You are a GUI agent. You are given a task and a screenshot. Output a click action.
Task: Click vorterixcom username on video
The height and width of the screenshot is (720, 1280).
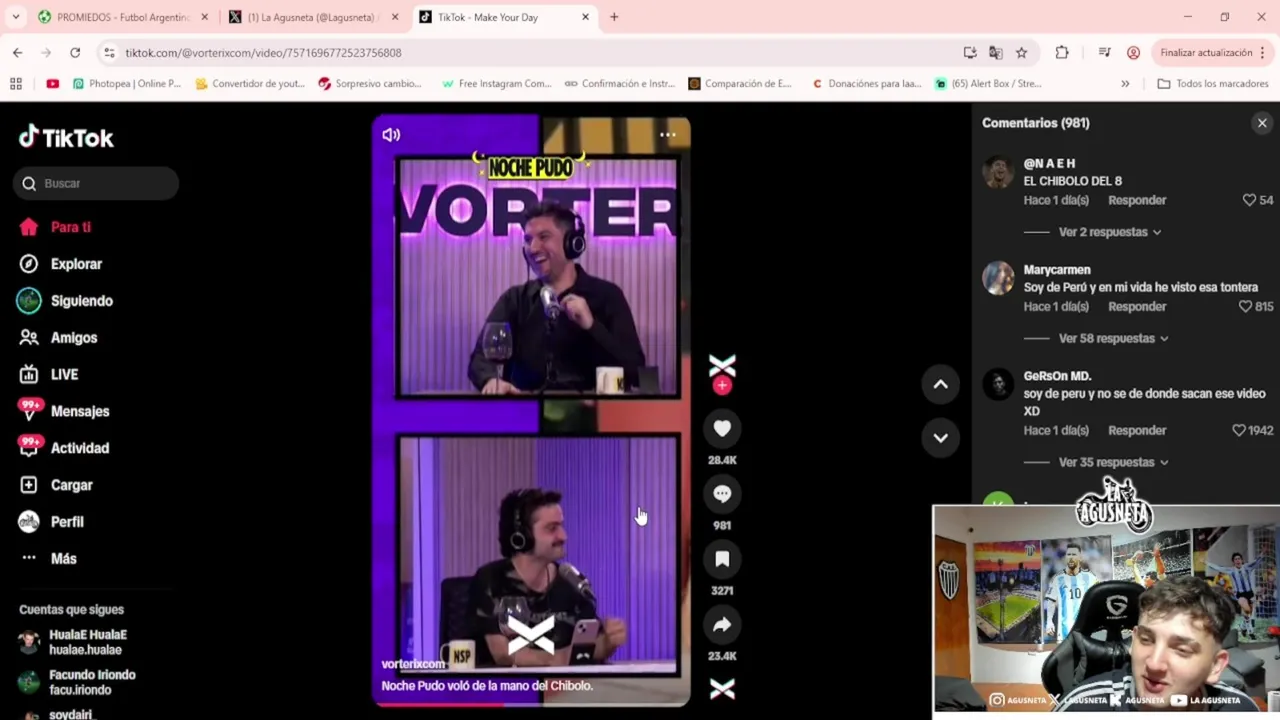tap(413, 664)
